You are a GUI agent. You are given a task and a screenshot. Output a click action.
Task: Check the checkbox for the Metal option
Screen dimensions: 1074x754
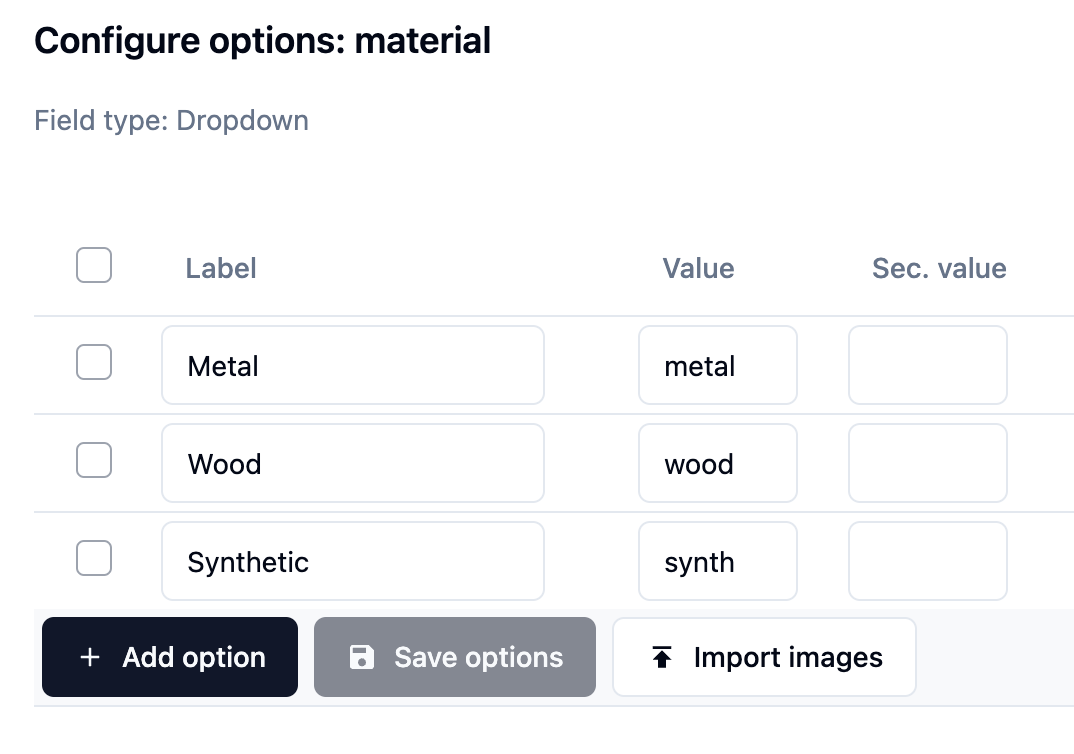tap(93, 363)
